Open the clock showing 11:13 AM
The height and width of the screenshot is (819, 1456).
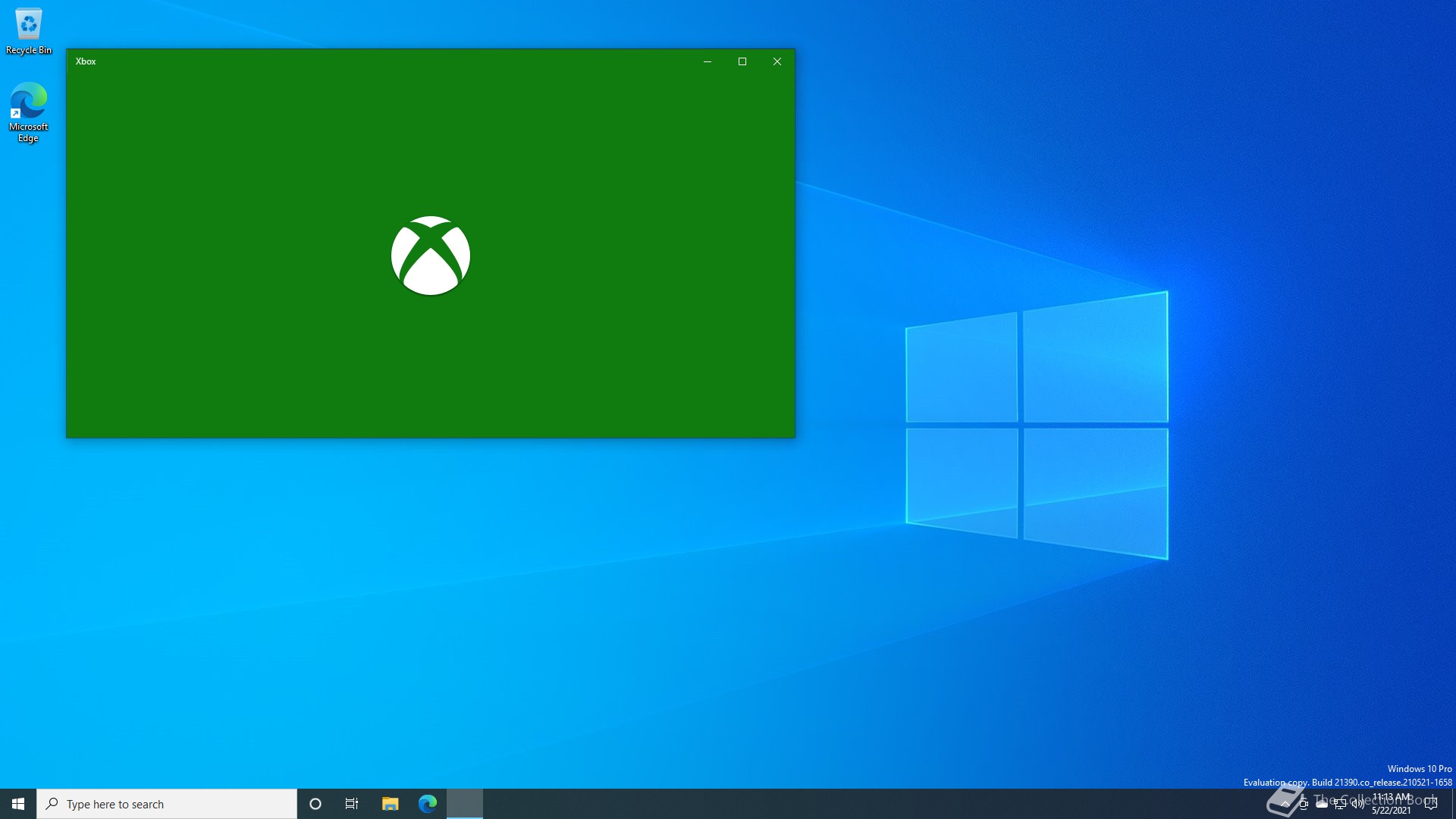[1392, 804]
